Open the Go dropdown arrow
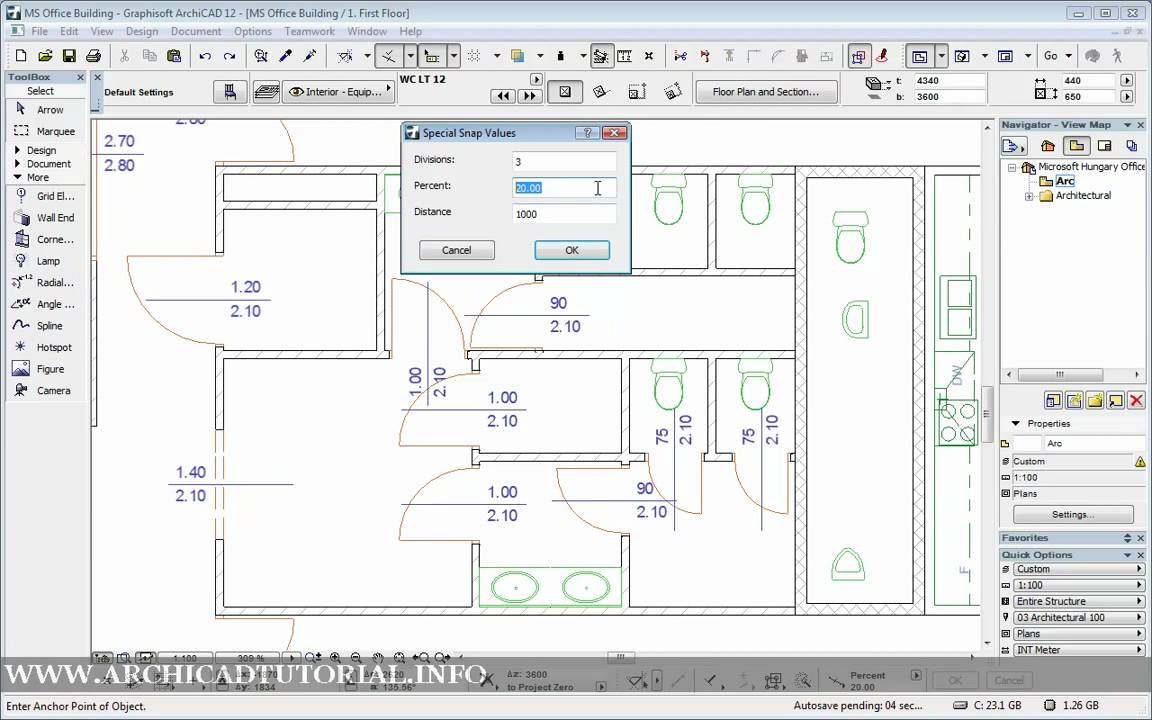Screen dimensions: 1152x720 (x=1068, y=56)
